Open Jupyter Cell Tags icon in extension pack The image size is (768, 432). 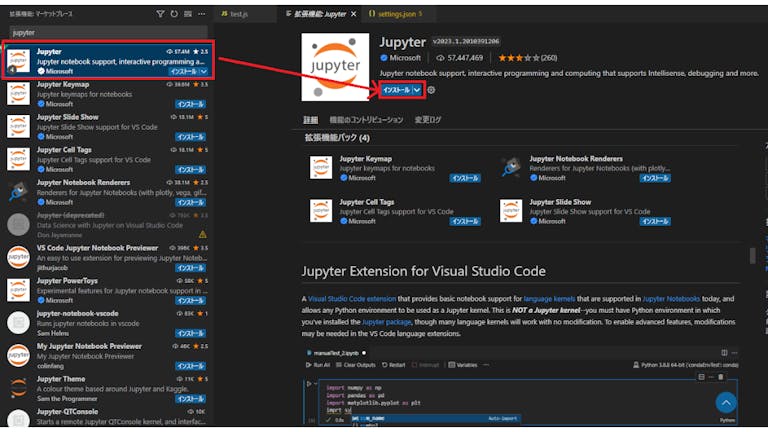coord(321,211)
